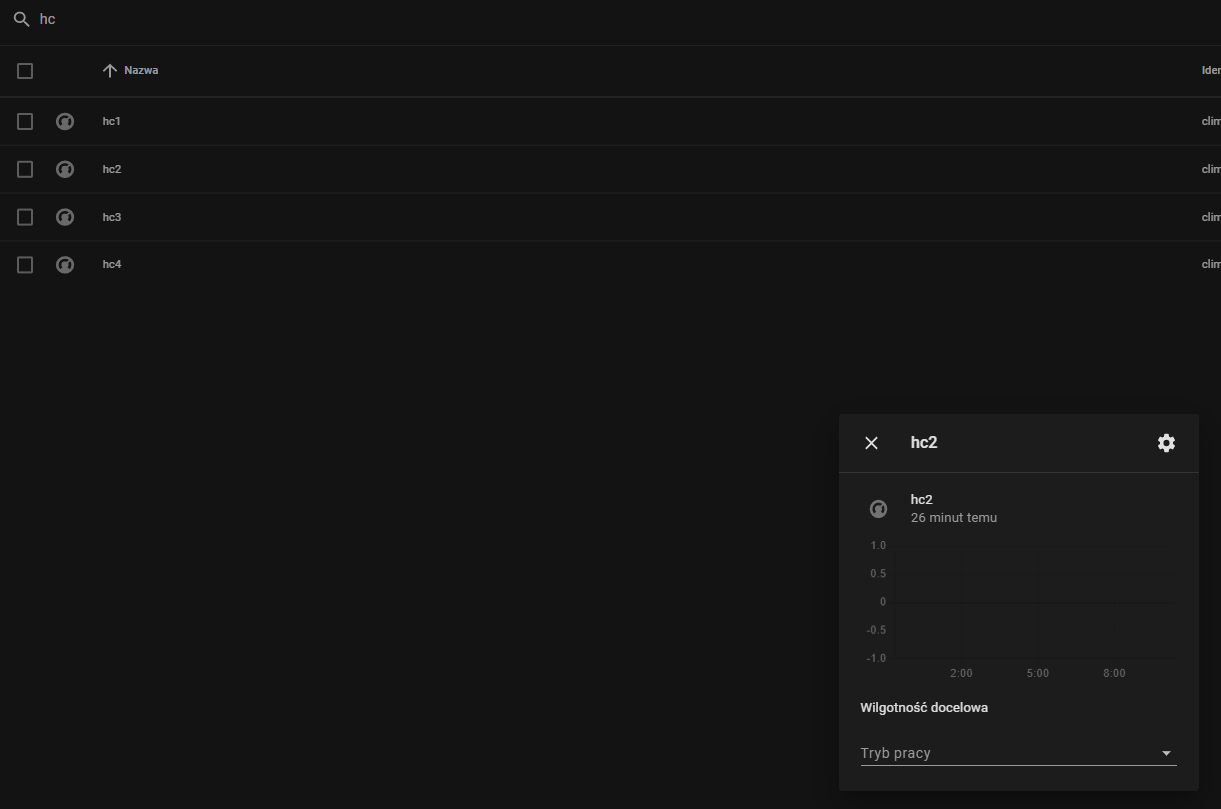Screen dimensions: 1221x809
Task: Open hc2 dialog settings gear
Action: 1166,443
